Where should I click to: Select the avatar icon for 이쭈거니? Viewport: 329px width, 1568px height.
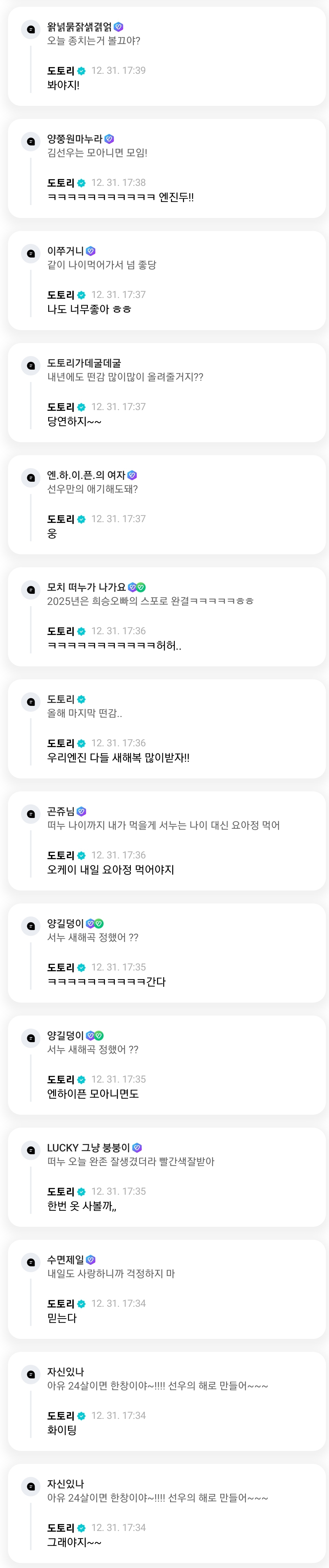tap(31, 253)
